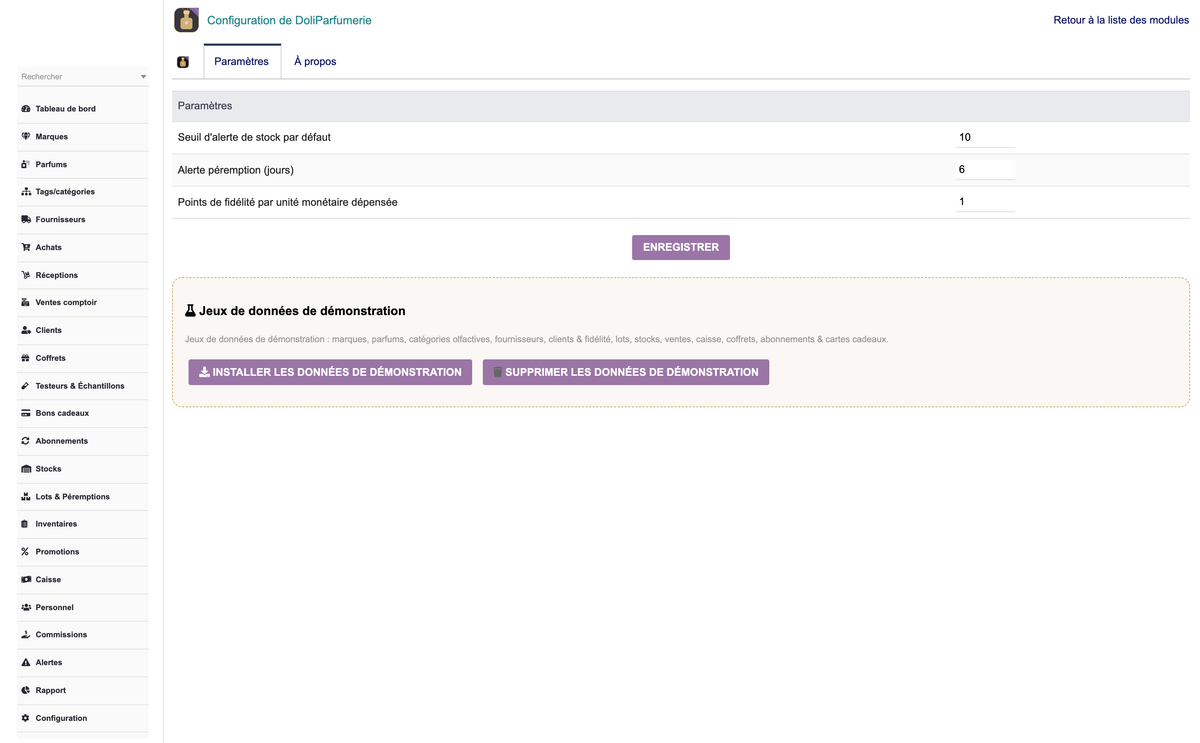Click the Marques sidebar icon
Image resolution: width=1200 pixels, height=743 pixels.
point(26,136)
